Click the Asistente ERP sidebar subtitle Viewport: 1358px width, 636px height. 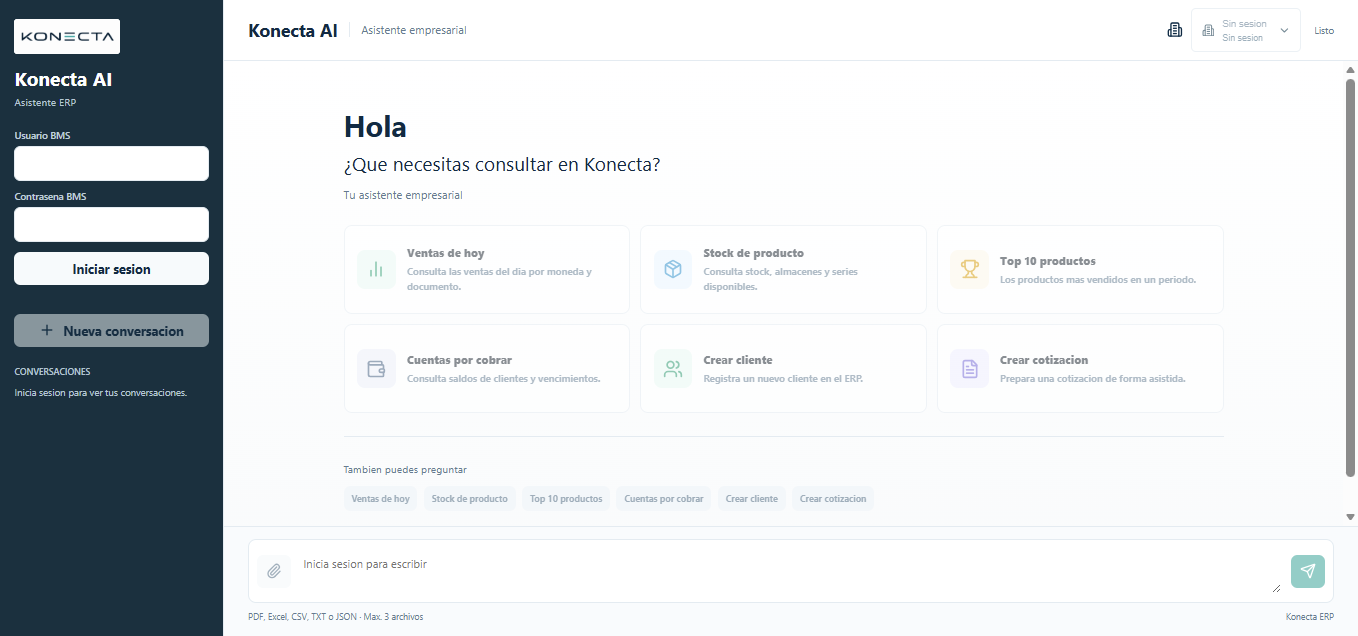pos(45,102)
